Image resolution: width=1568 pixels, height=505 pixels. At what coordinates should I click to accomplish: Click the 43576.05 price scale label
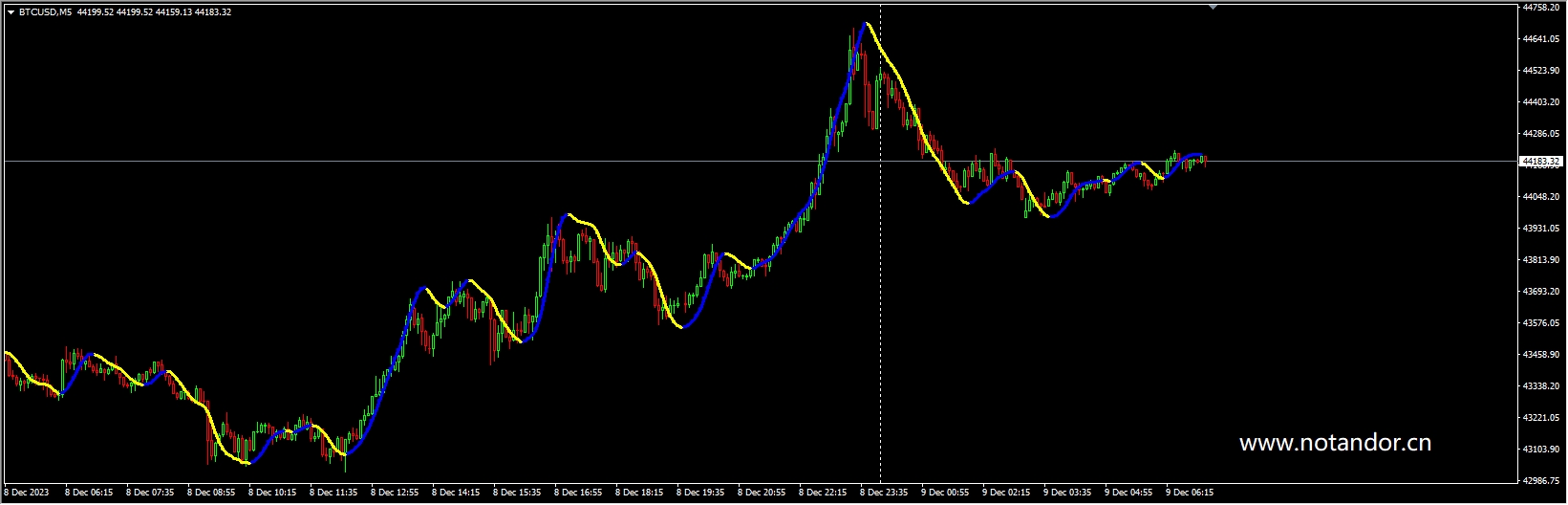1541,323
